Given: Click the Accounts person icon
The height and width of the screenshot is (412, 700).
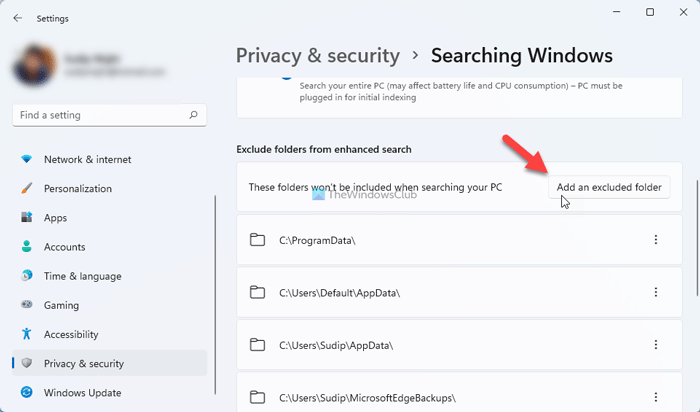Looking at the screenshot, I should [27, 247].
